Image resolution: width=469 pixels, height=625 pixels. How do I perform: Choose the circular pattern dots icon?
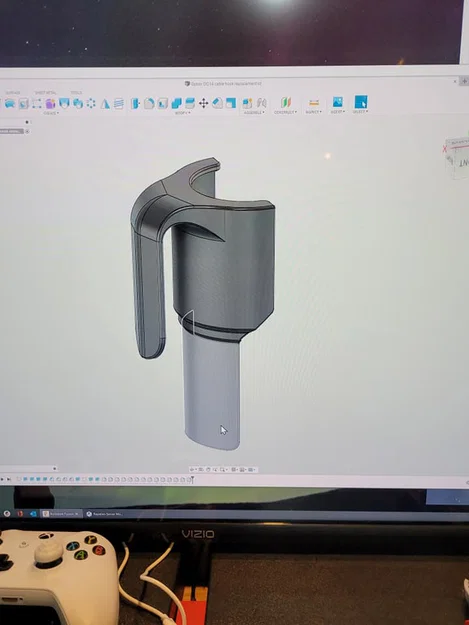pos(91,104)
